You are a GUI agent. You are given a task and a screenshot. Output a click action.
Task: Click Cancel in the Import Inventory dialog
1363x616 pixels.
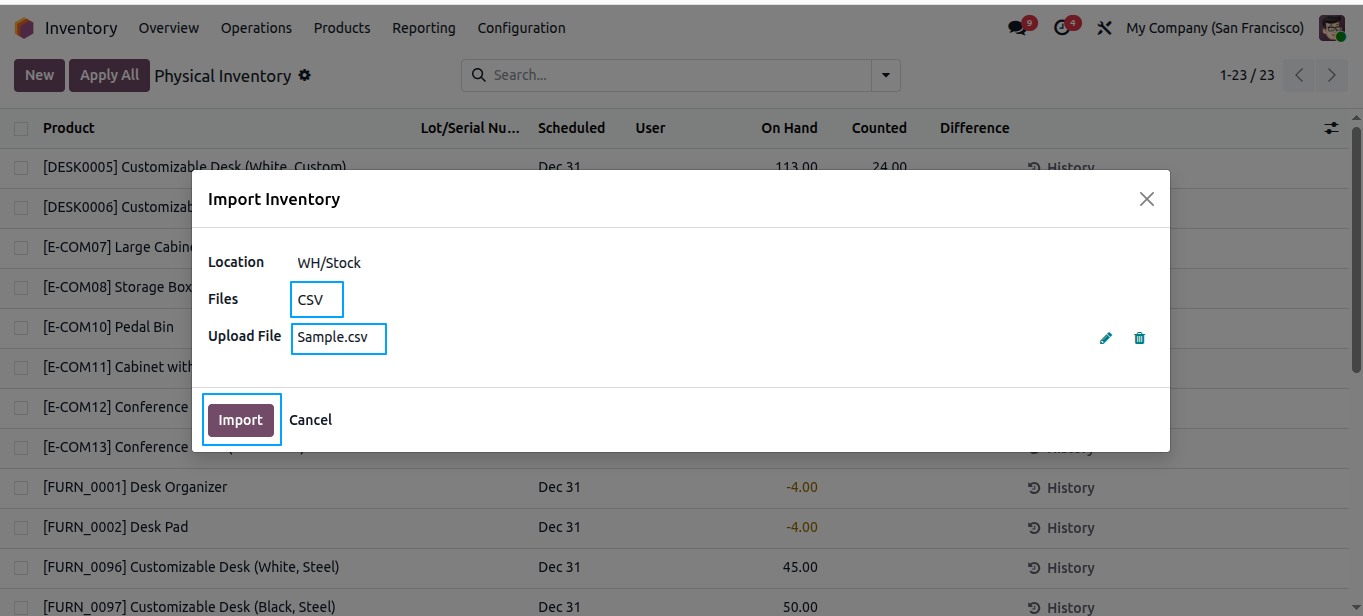pyautogui.click(x=311, y=420)
